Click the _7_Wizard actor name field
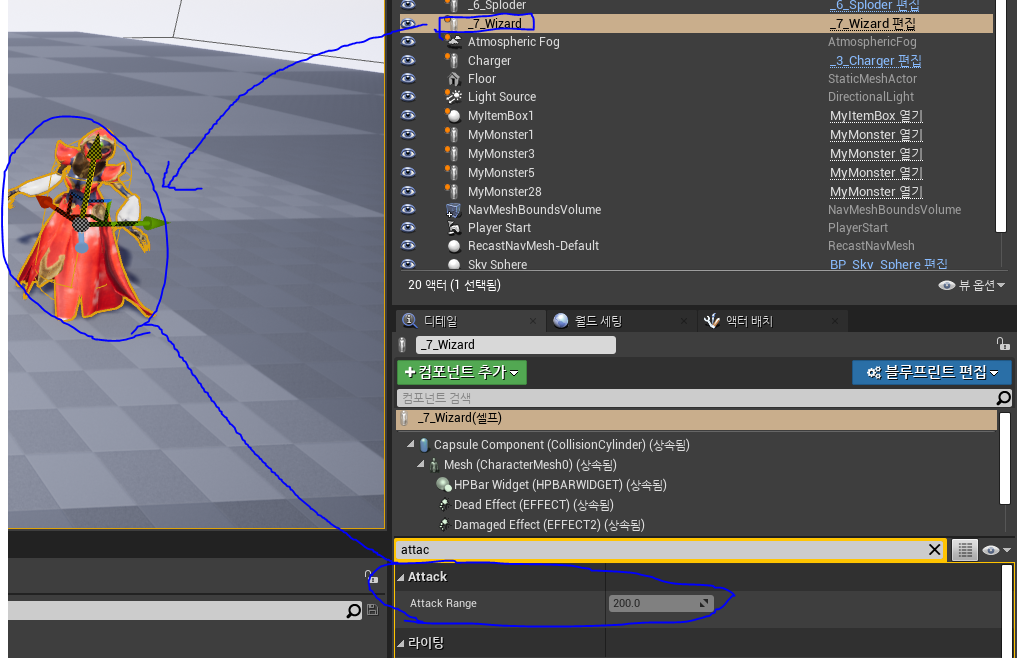The width and height of the screenshot is (1017, 658). tap(516, 345)
